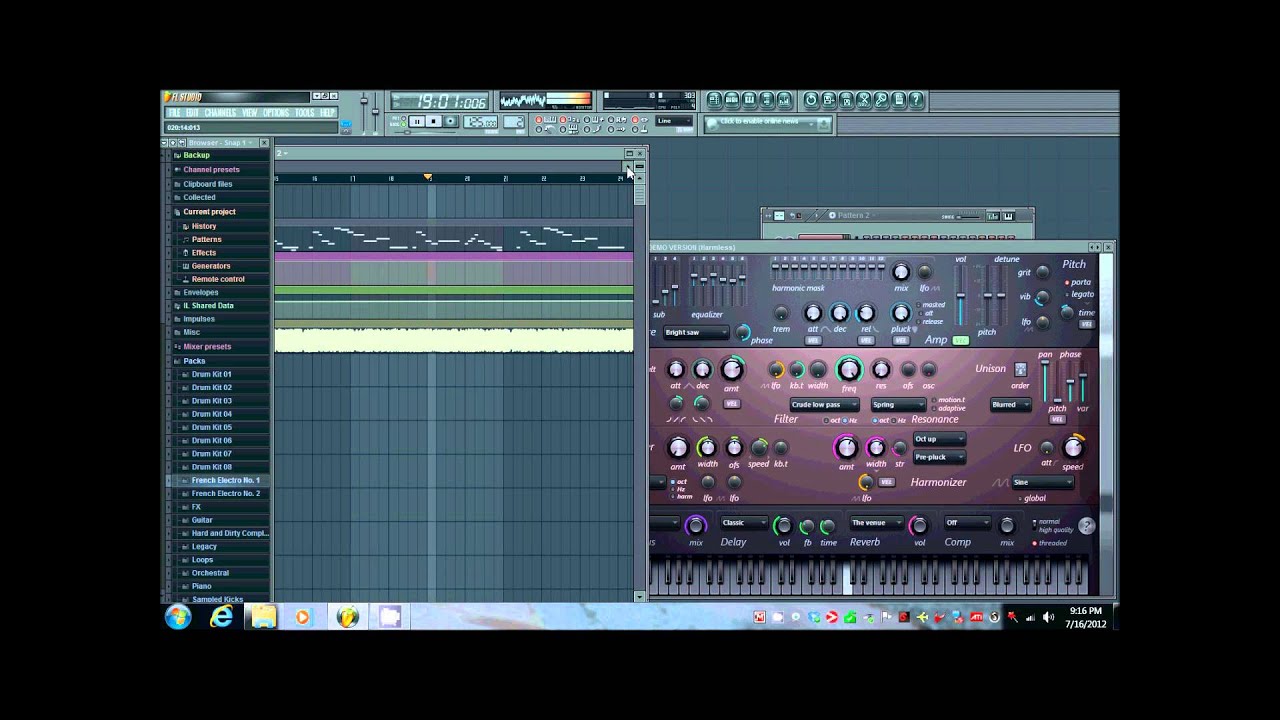
Task: Arm recording with the transport record button
Action: click(450, 121)
